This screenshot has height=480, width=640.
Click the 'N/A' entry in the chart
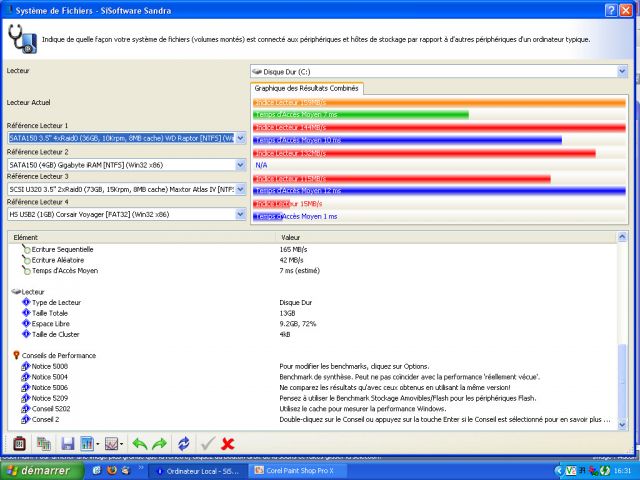click(261, 165)
